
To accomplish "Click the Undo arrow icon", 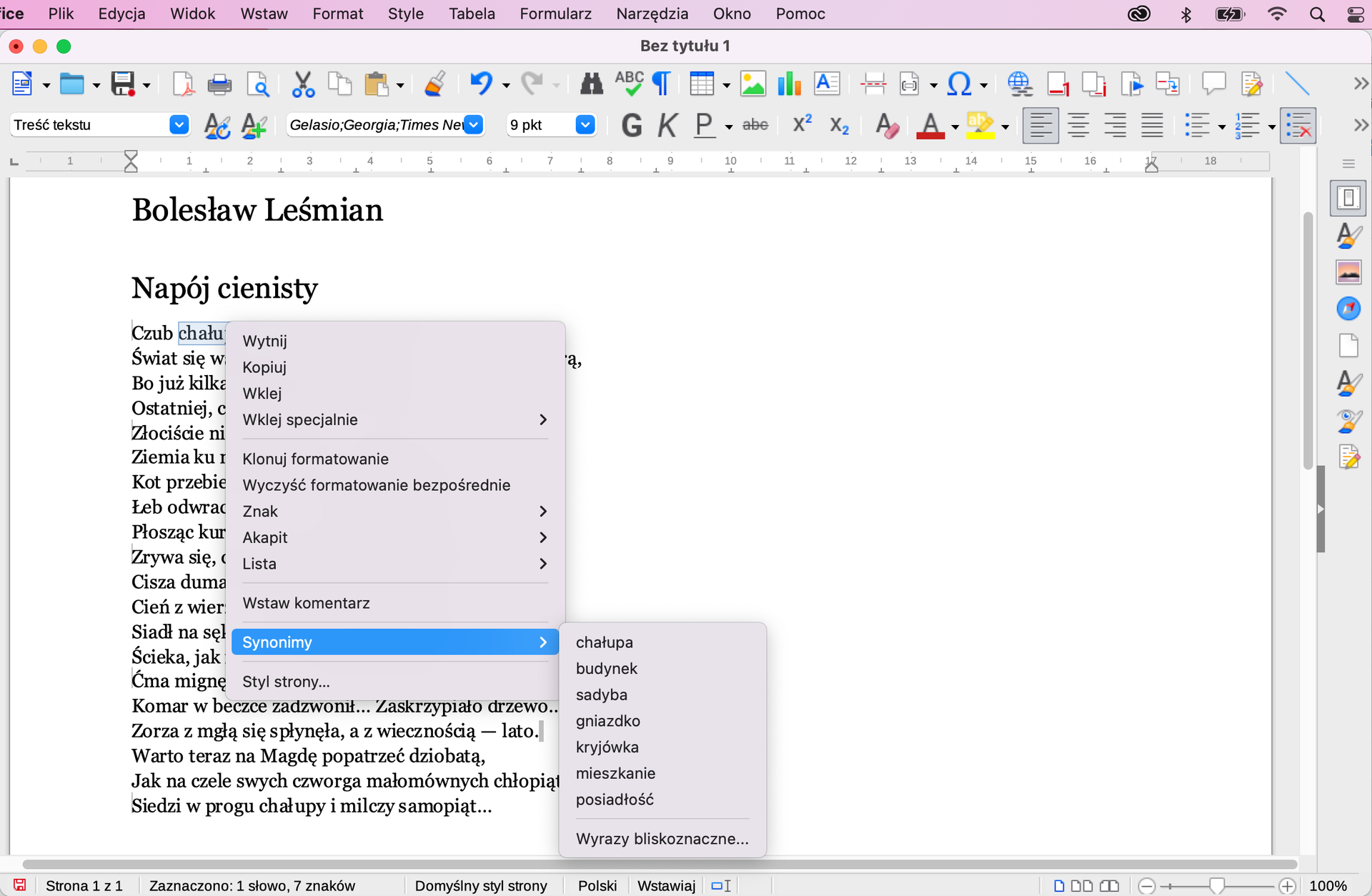I will (x=481, y=84).
